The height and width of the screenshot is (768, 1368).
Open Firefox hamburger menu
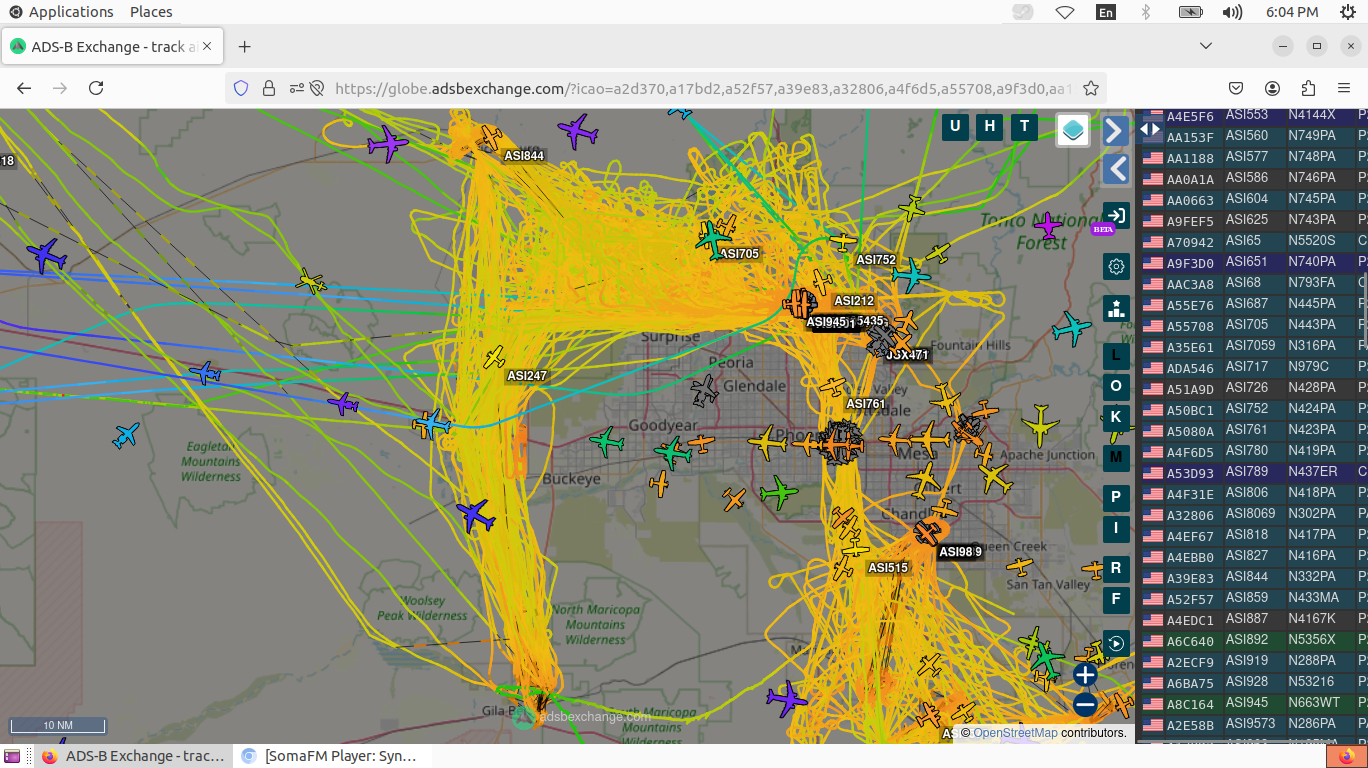tap(1344, 88)
